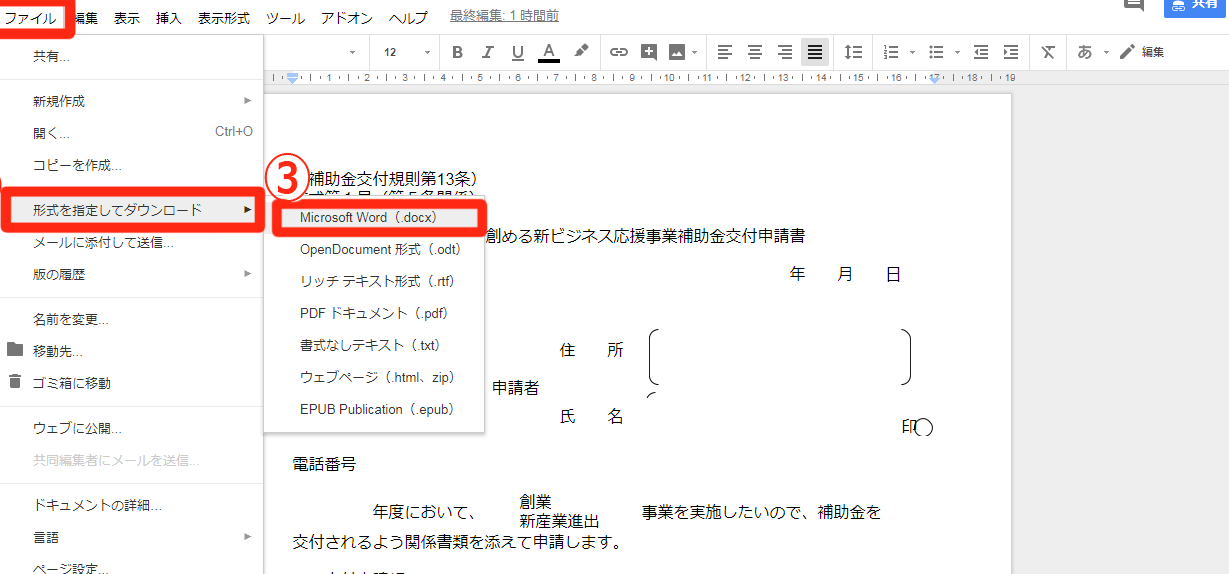Add a comment from toolbar

pos(648,52)
